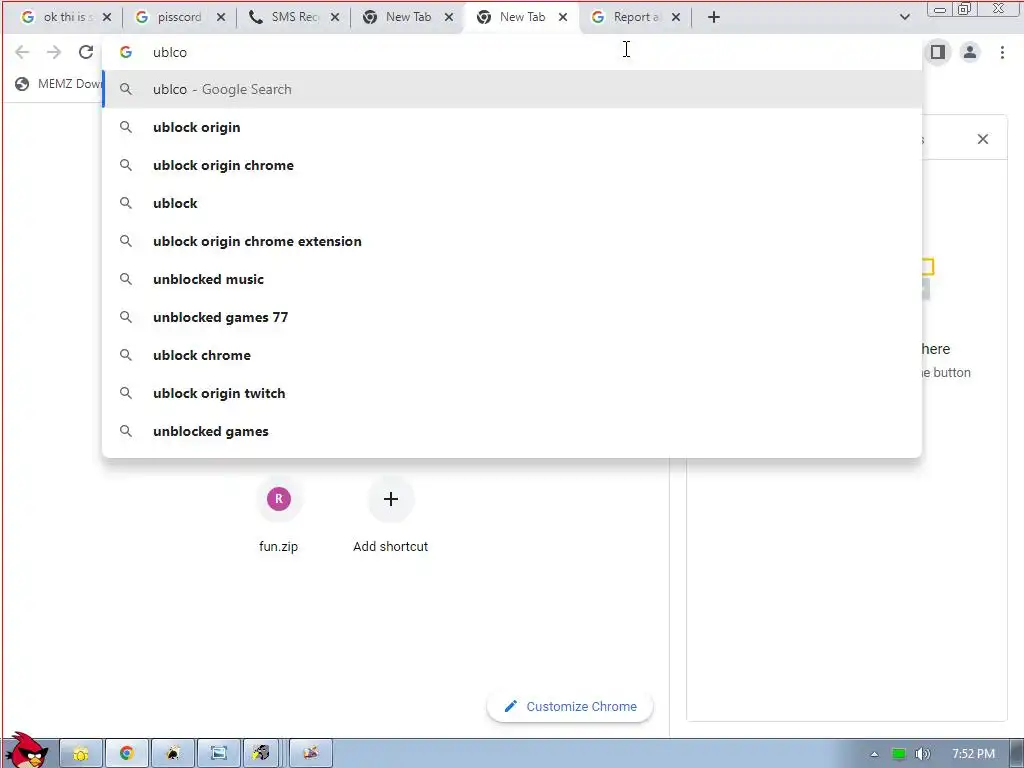Open the MEMZ Download bookmark

(x=58, y=84)
